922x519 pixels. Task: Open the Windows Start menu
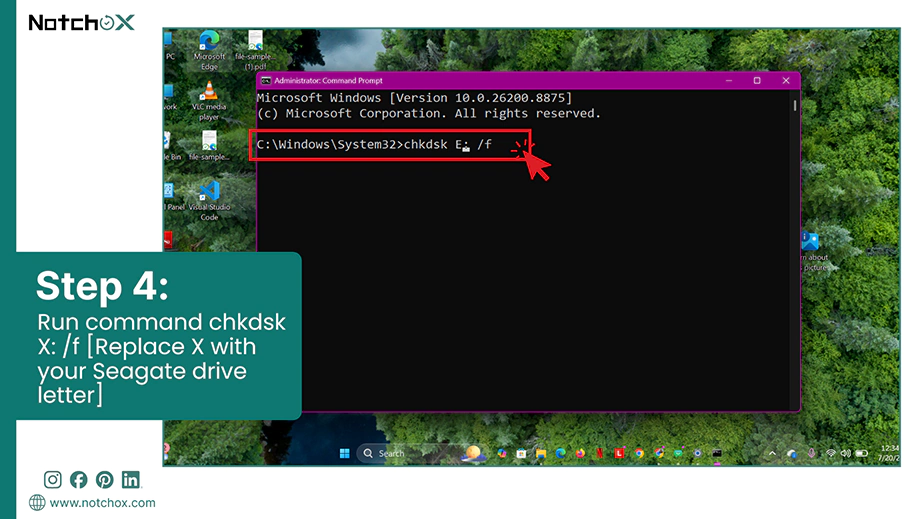pos(345,453)
